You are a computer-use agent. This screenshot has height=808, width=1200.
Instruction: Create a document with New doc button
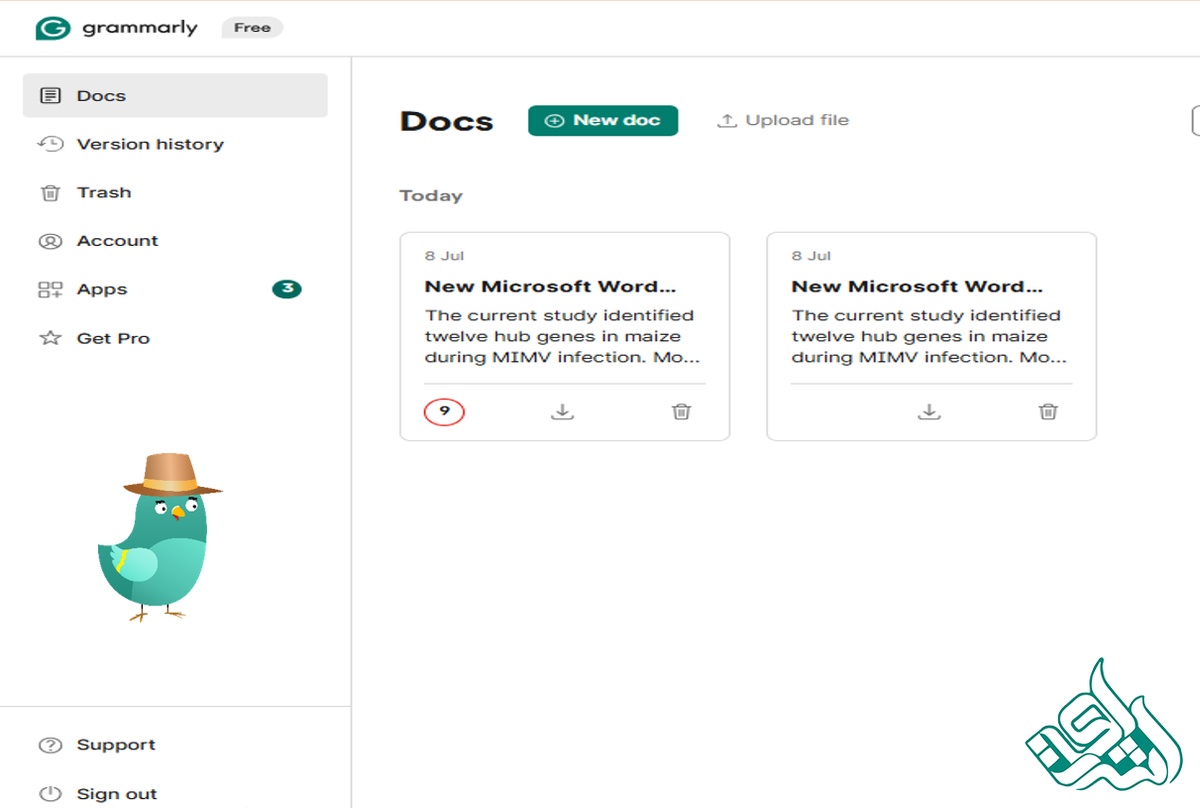click(x=603, y=120)
